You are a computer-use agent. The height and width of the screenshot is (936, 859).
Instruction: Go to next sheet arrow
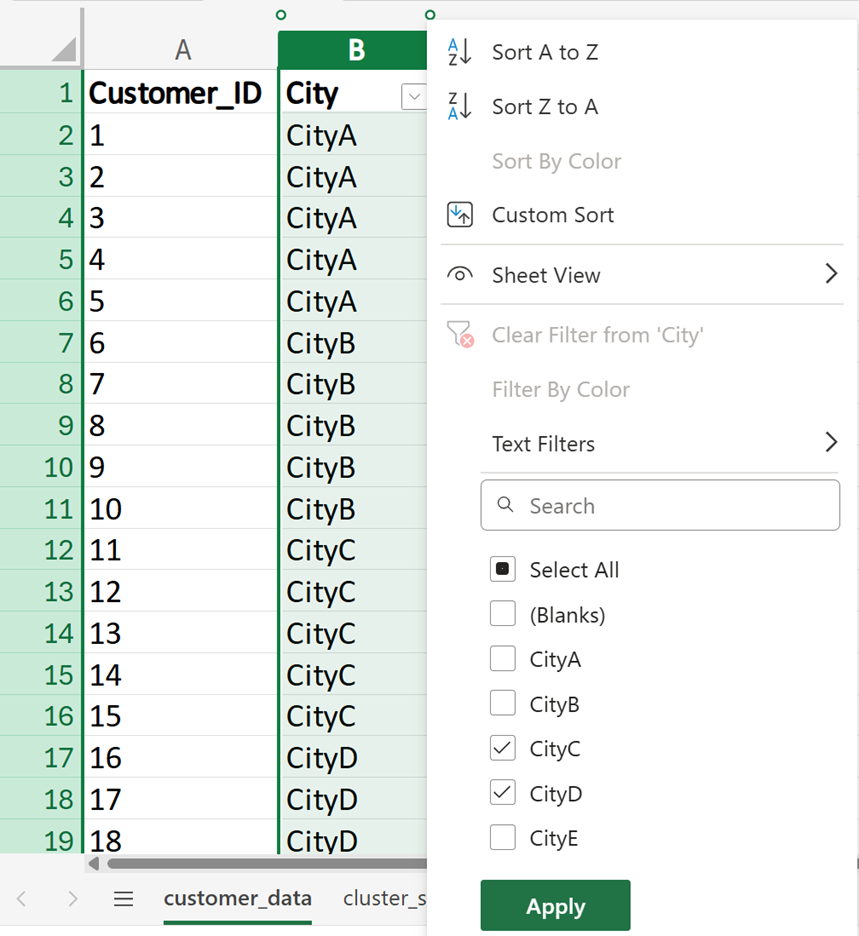tap(72, 899)
